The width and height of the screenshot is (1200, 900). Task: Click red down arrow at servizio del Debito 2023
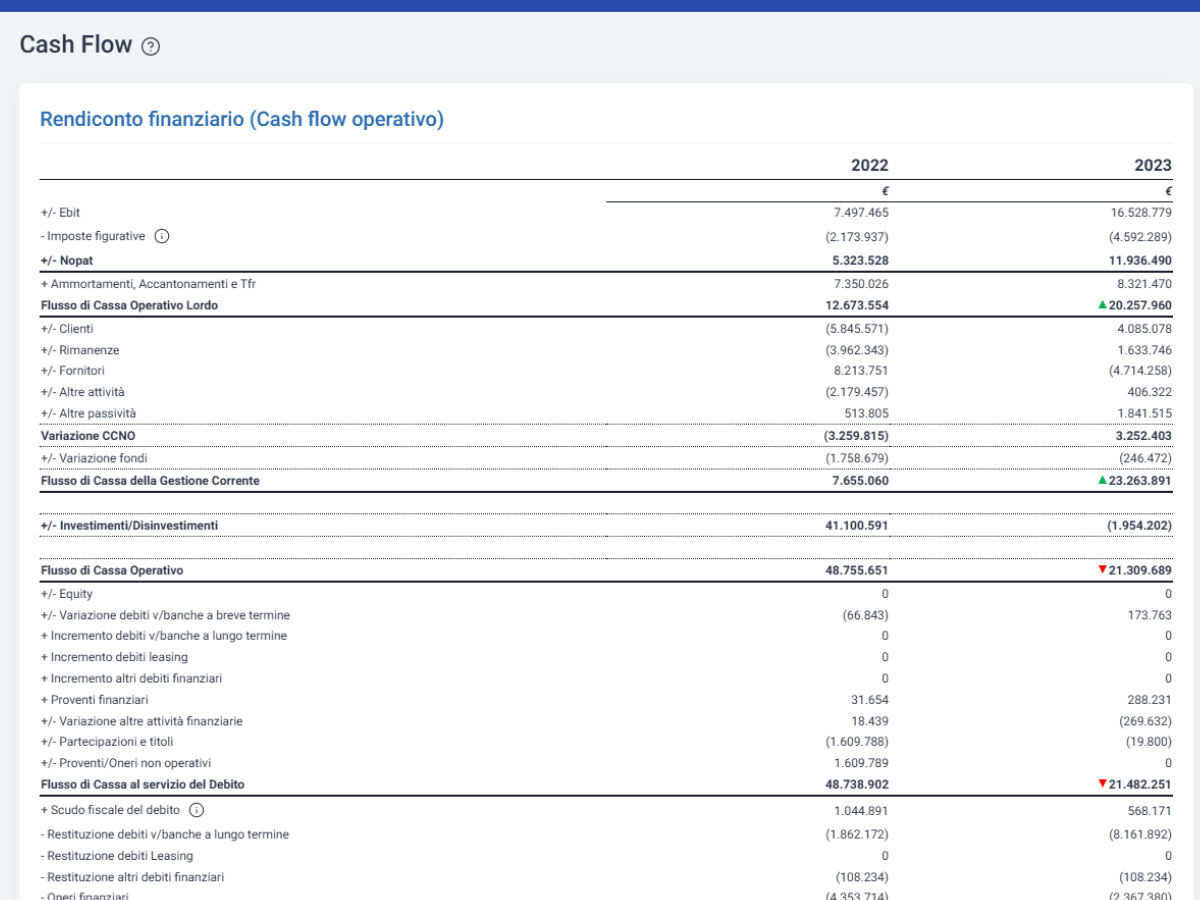click(x=1102, y=784)
